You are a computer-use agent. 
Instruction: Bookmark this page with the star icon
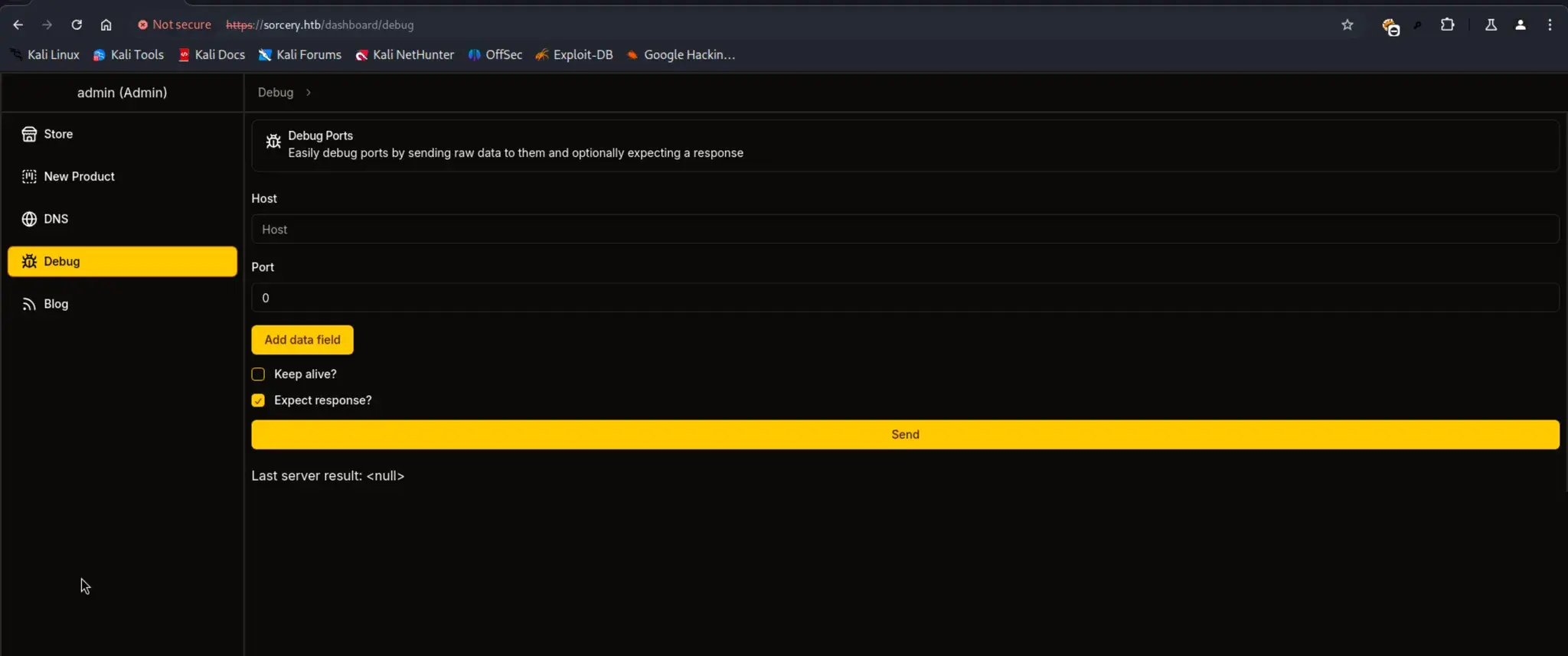[1347, 24]
